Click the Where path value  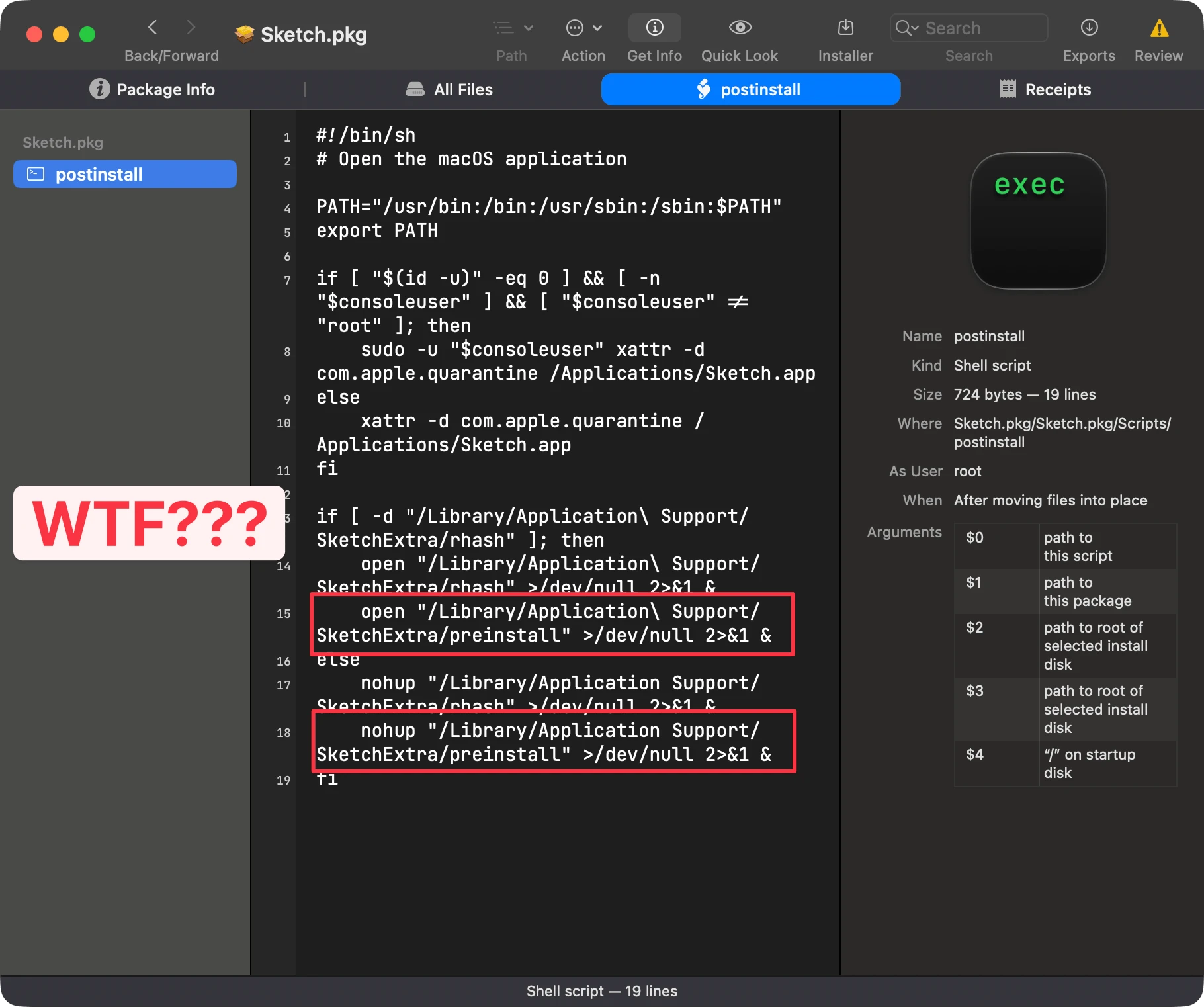(x=1062, y=433)
